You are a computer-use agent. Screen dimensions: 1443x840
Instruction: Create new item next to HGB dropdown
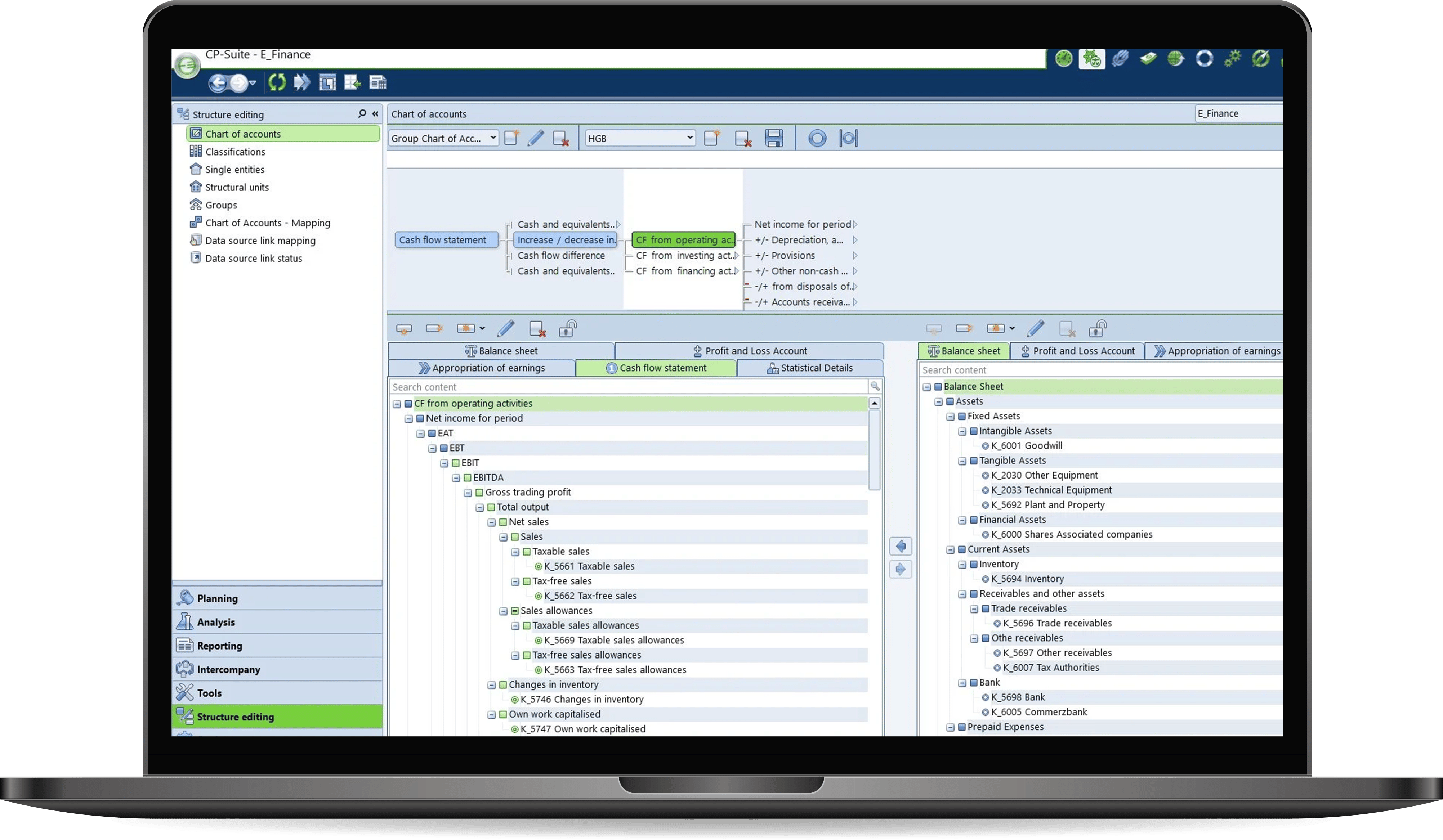tap(712, 138)
